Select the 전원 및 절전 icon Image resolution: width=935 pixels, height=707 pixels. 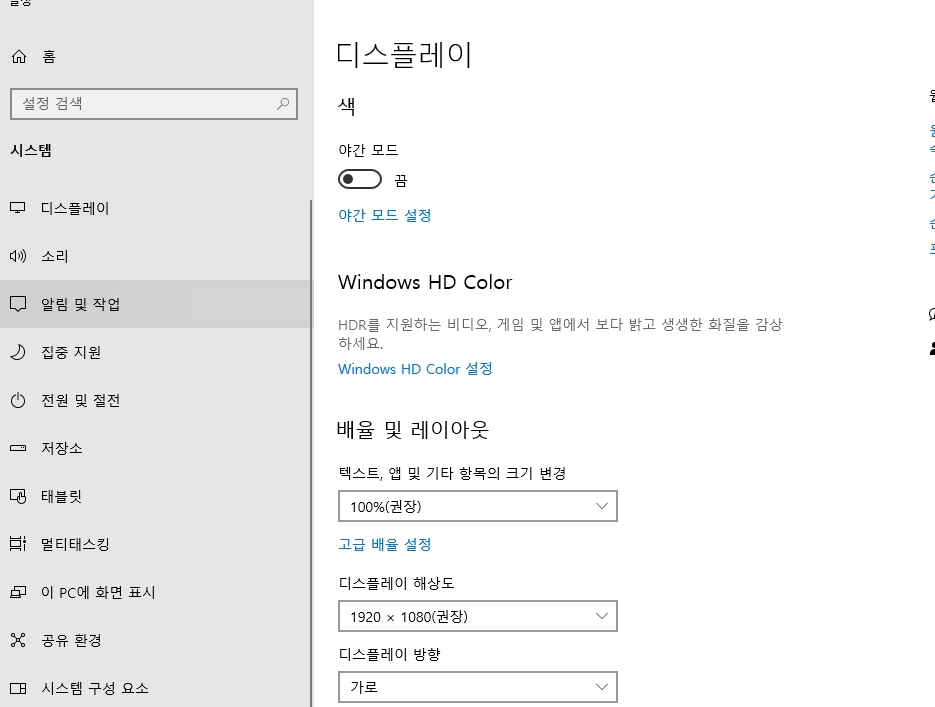pos(18,400)
